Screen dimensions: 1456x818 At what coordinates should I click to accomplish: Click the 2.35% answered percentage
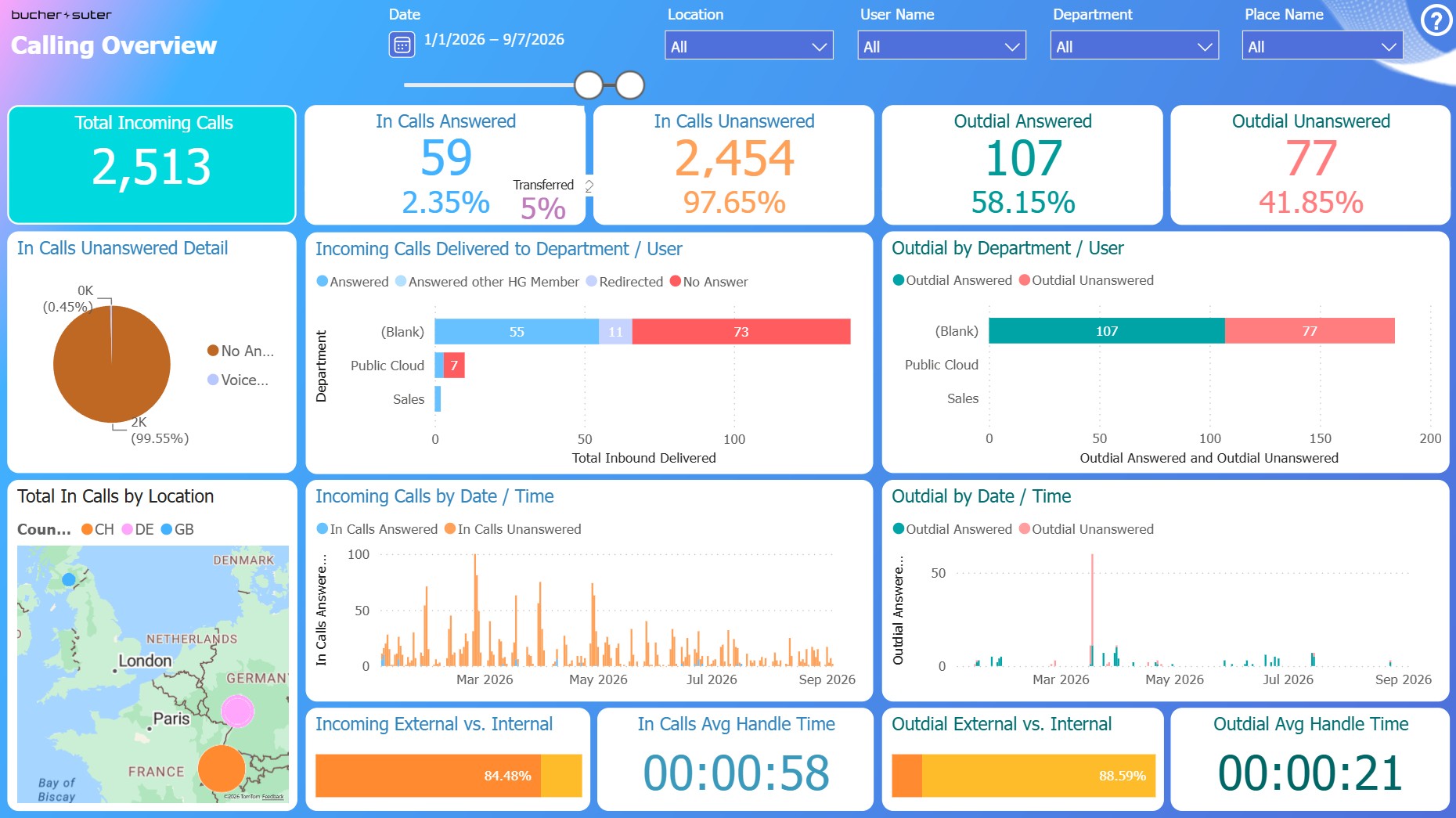[x=446, y=203]
